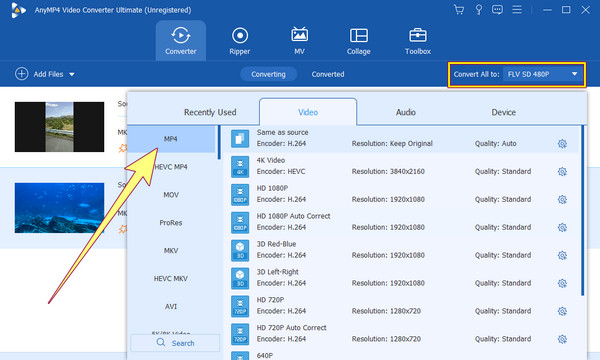
Task: Open the Convert All to dropdown
Action: click(x=543, y=74)
